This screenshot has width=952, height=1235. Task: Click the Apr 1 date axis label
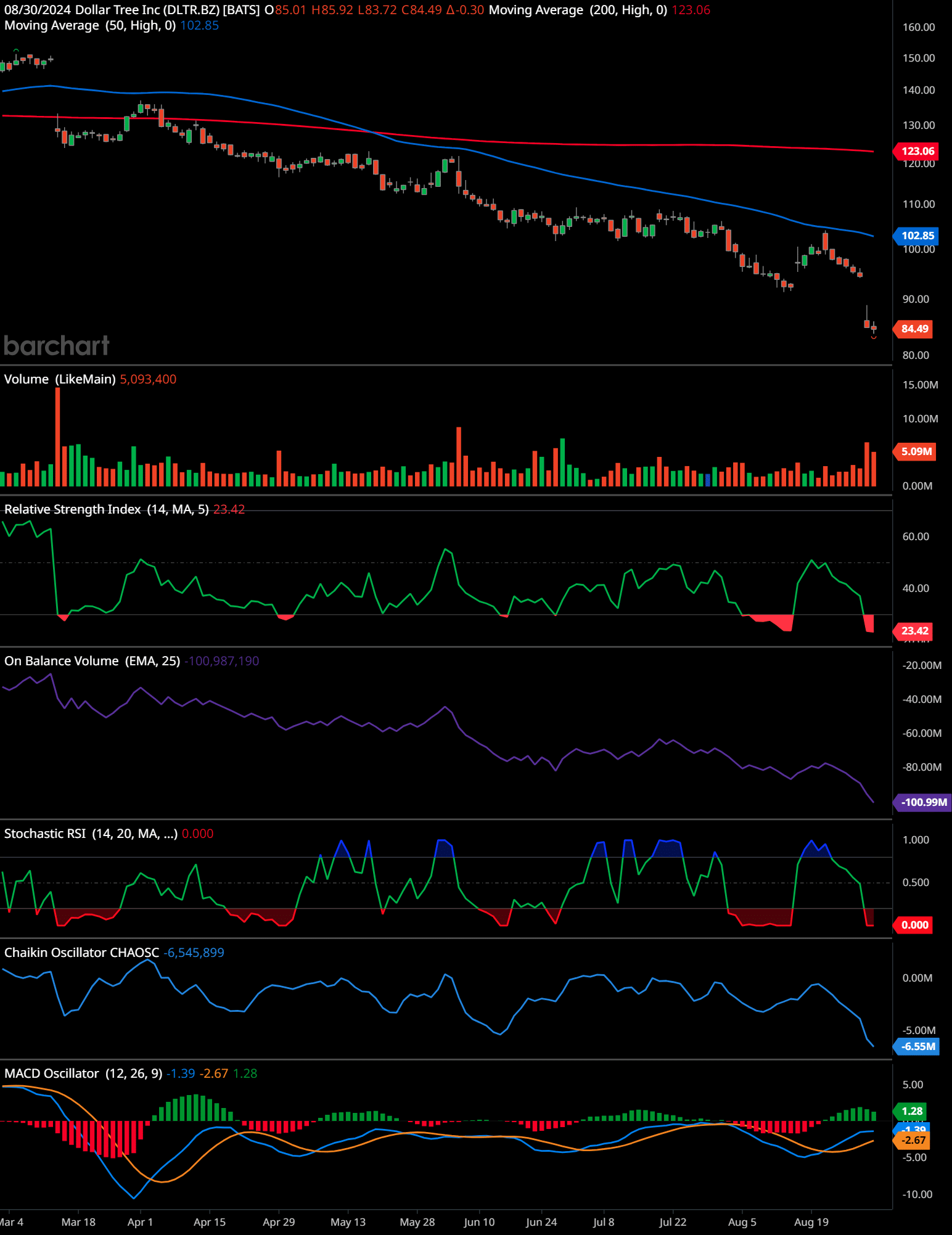point(140,1222)
